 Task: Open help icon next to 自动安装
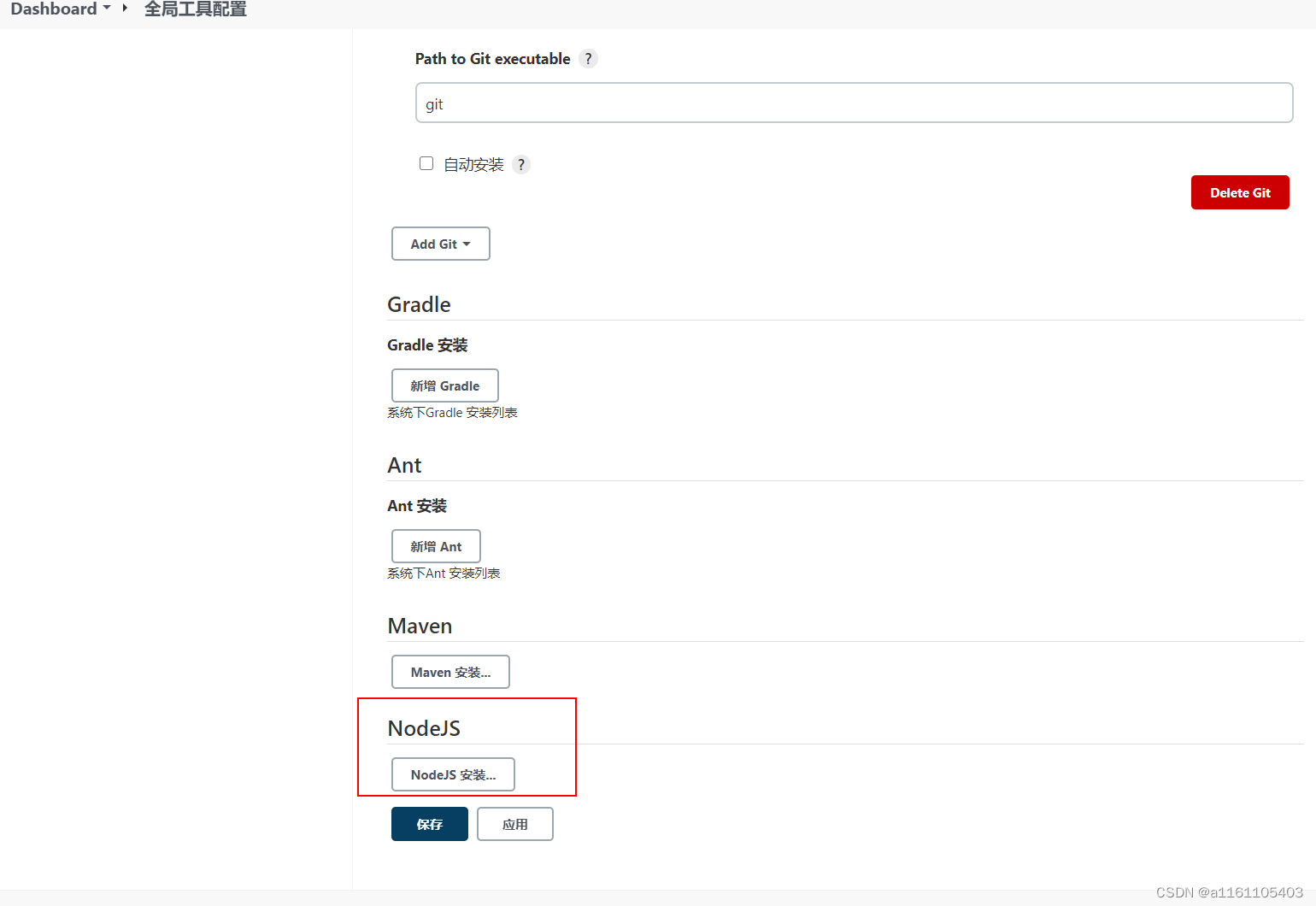tap(521, 165)
